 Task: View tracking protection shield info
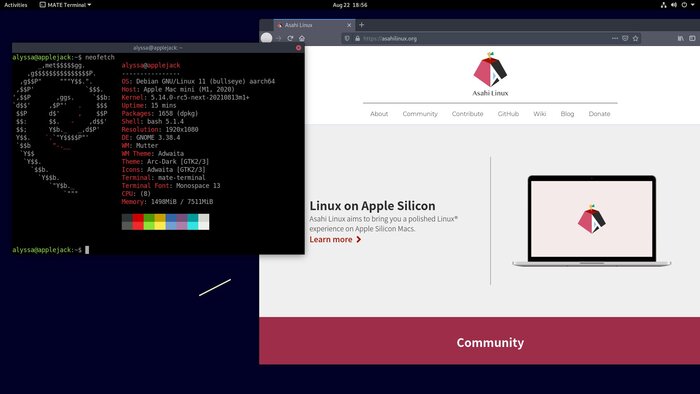347,38
